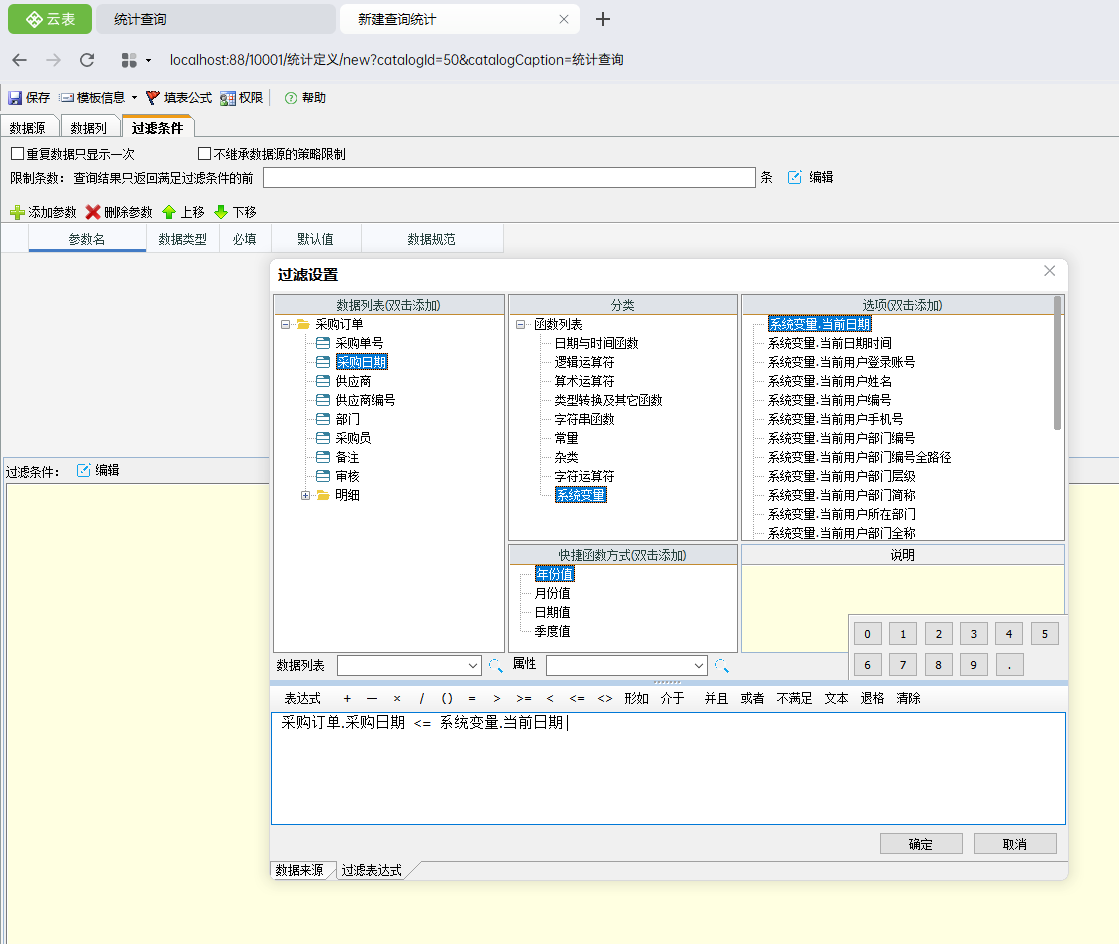Open the 填表公式 formula tool
1119x944 pixels.
tap(153, 98)
